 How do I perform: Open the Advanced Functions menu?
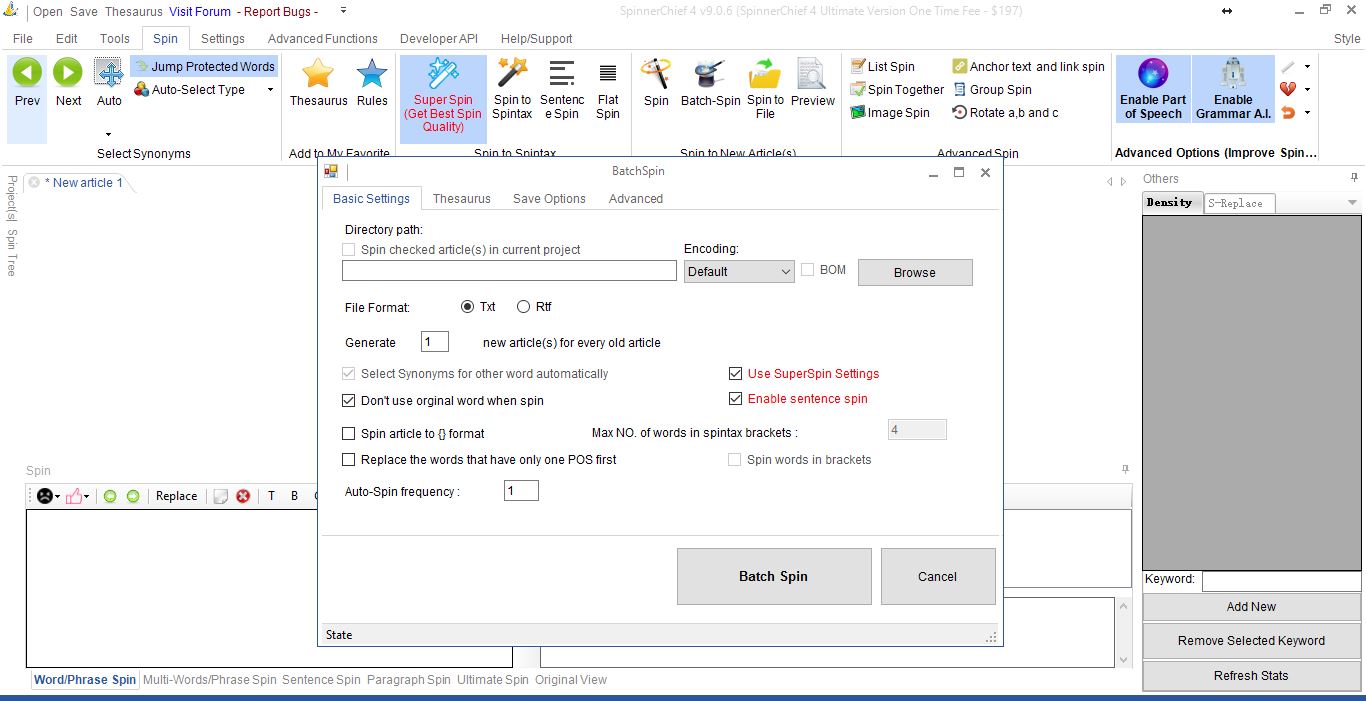(x=322, y=39)
